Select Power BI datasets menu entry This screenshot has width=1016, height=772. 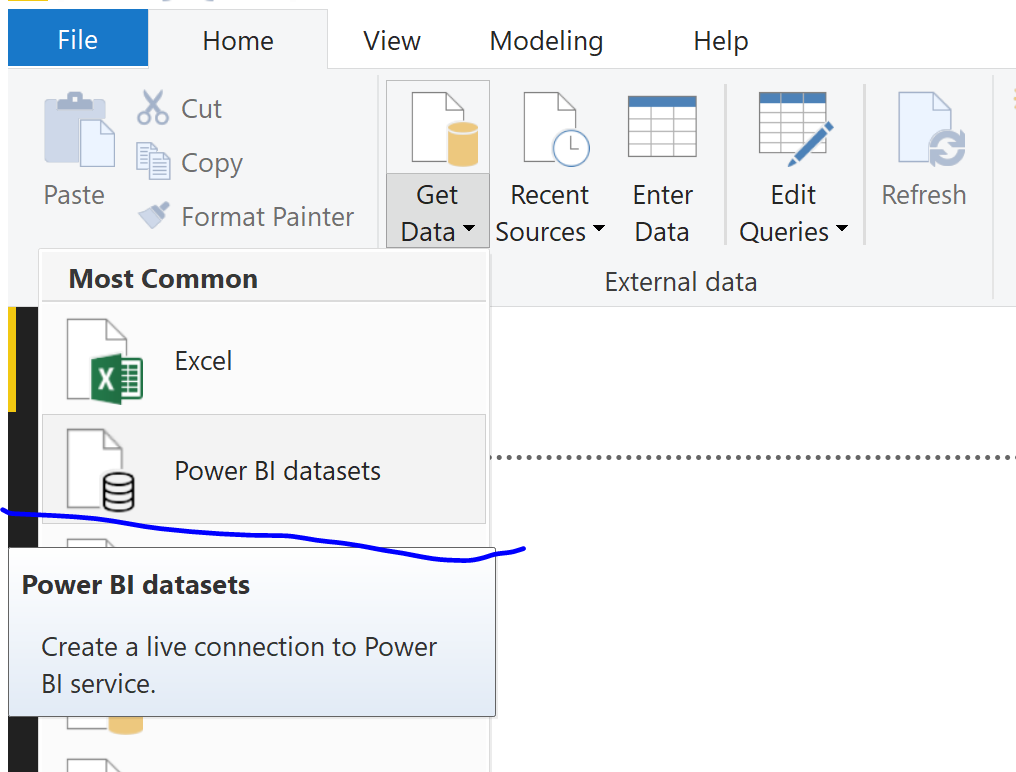tap(264, 469)
